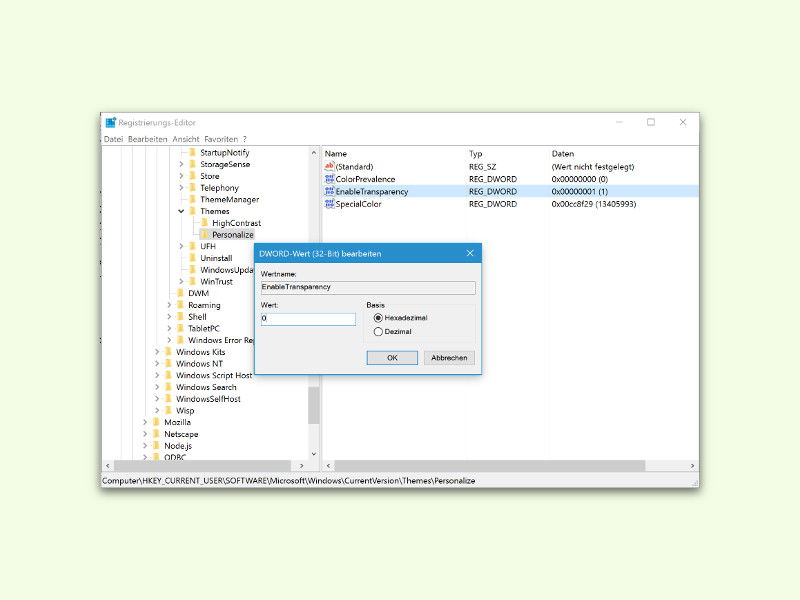Click the ThemeManager folder icon
The height and width of the screenshot is (600, 800).
tap(193, 199)
